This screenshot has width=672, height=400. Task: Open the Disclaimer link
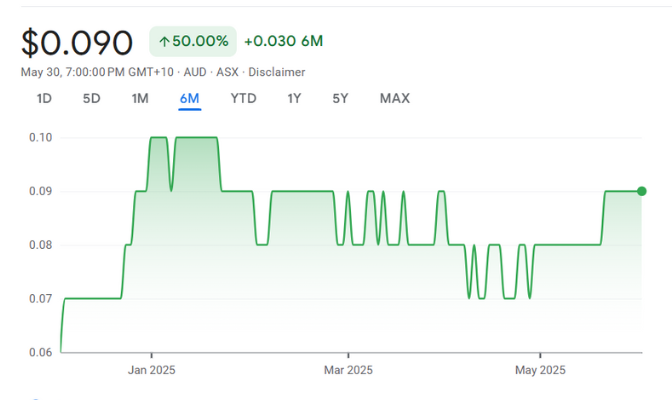point(277,72)
